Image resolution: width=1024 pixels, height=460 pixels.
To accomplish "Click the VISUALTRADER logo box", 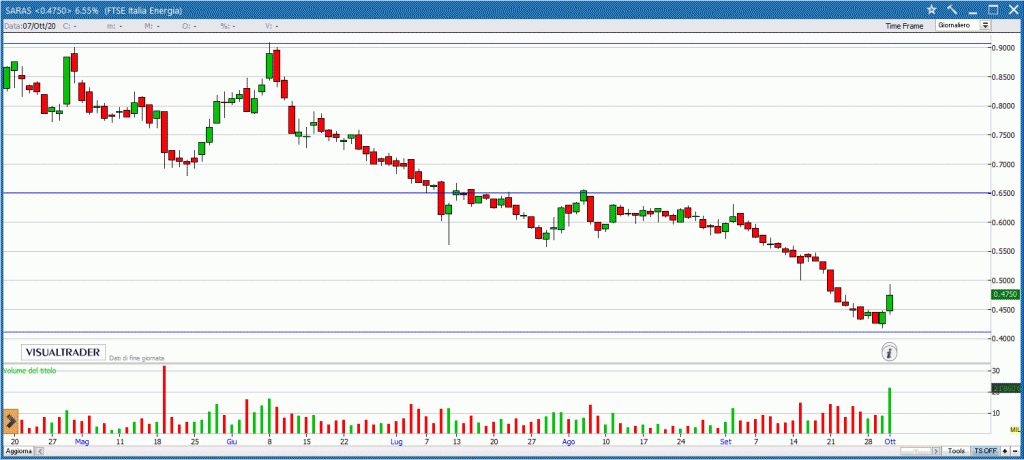I will 63,352.
